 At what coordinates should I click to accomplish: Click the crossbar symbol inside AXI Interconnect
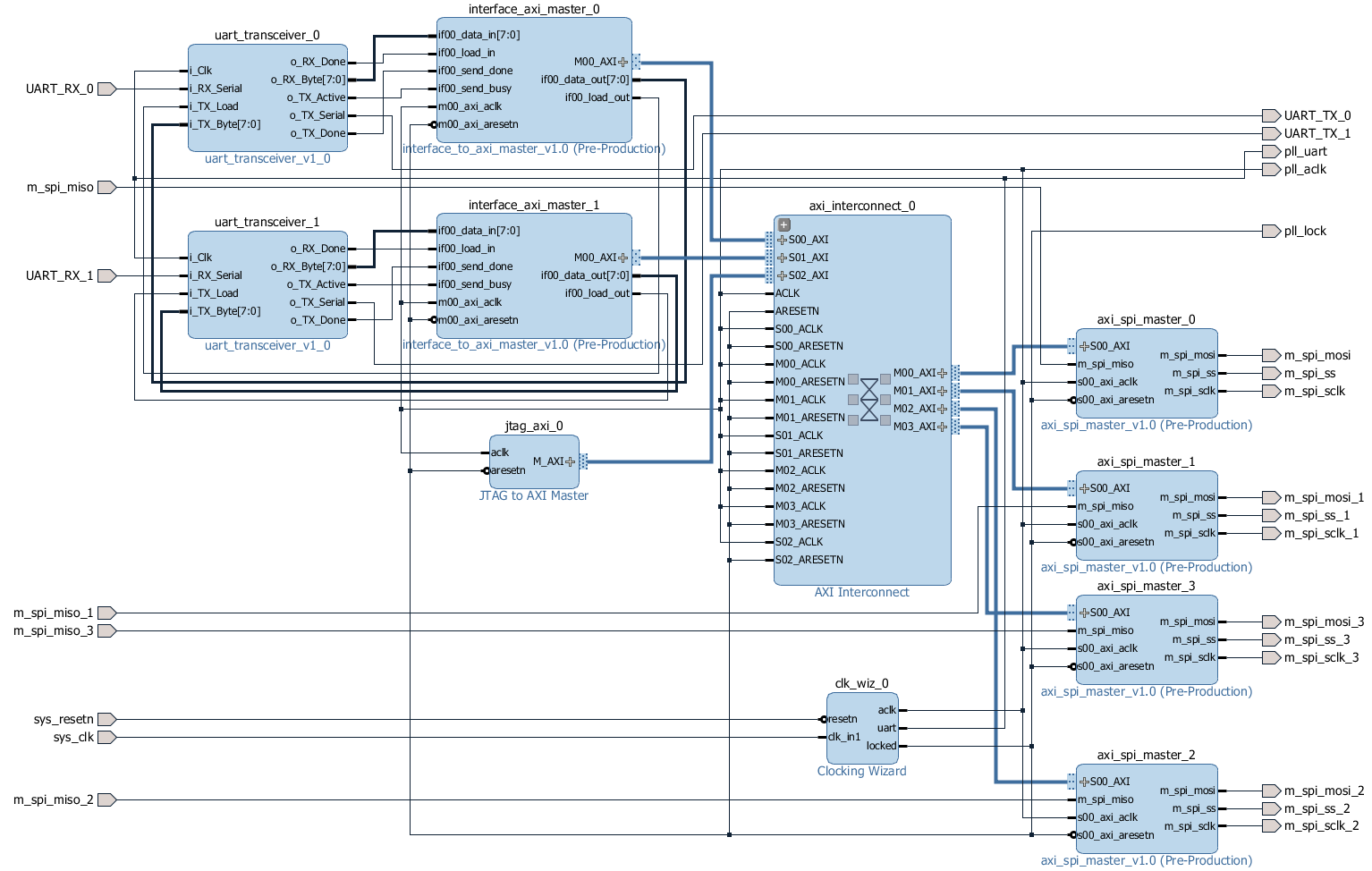click(869, 400)
